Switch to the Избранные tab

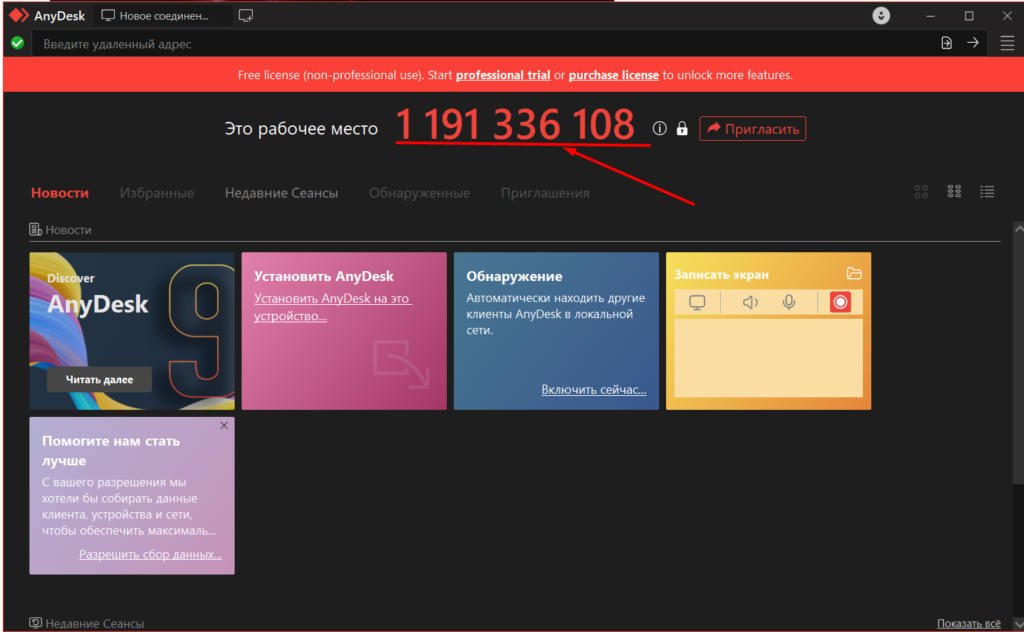click(x=157, y=193)
